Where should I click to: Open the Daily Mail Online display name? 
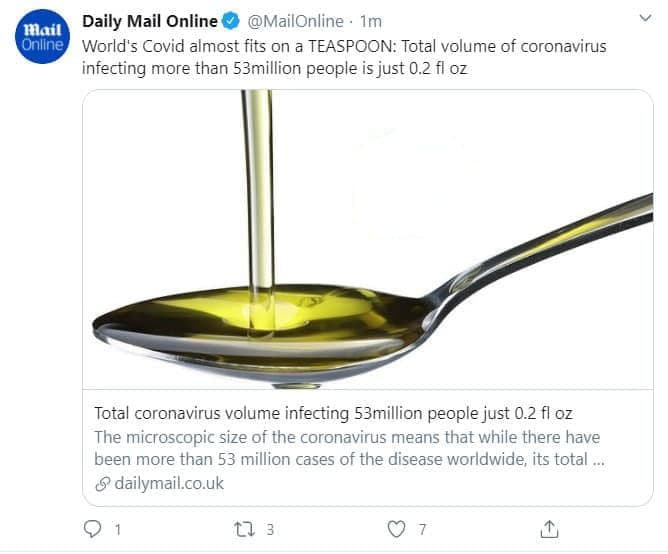tap(150, 22)
